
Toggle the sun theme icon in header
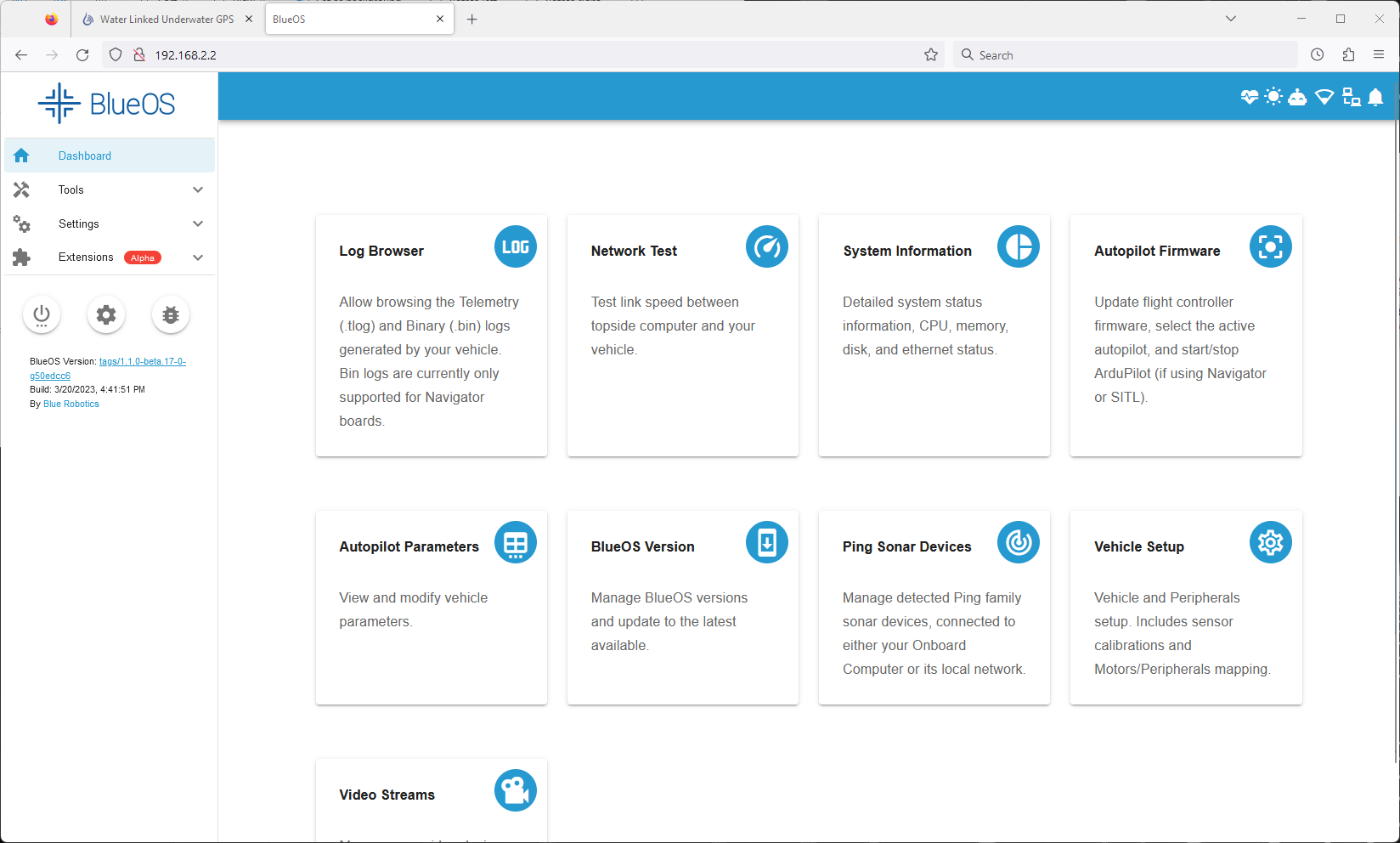point(1273,97)
